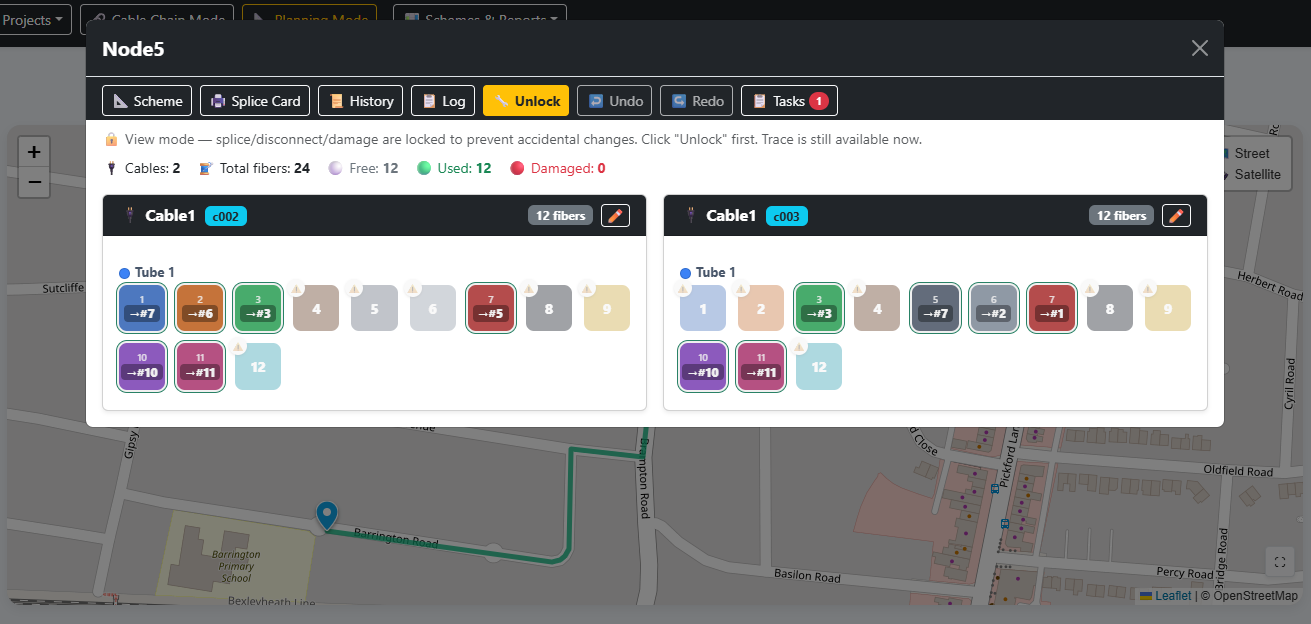The width and height of the screenshot is (1311, 624).
Task: Show the History of Node5
Action: [x=360, y=101]
